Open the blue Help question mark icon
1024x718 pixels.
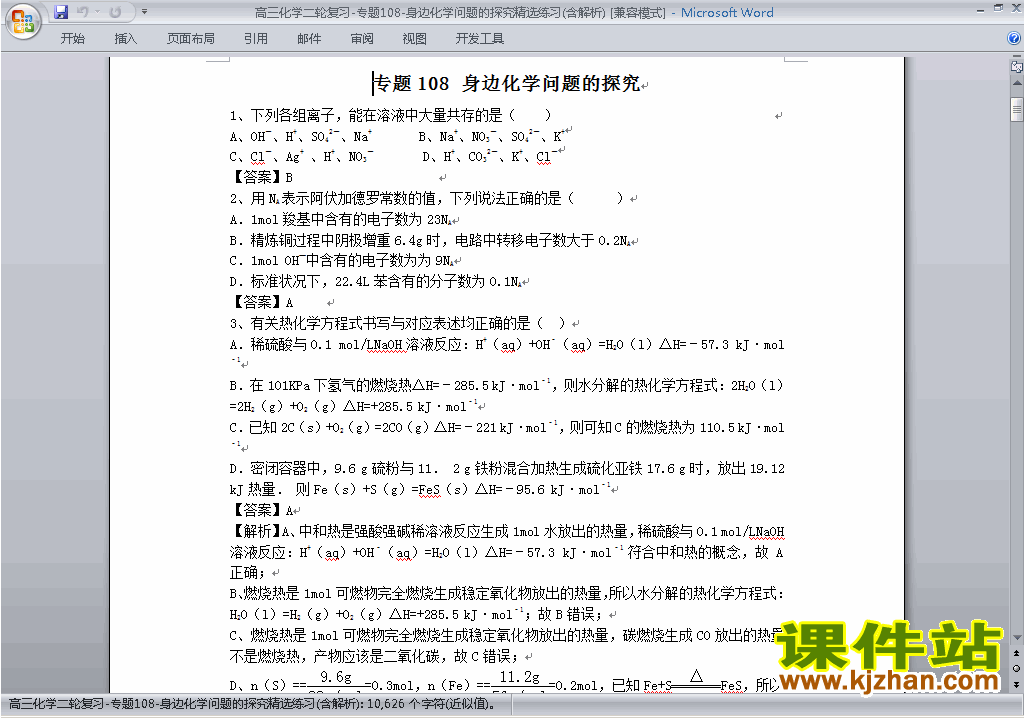(x=1014, y=39)
